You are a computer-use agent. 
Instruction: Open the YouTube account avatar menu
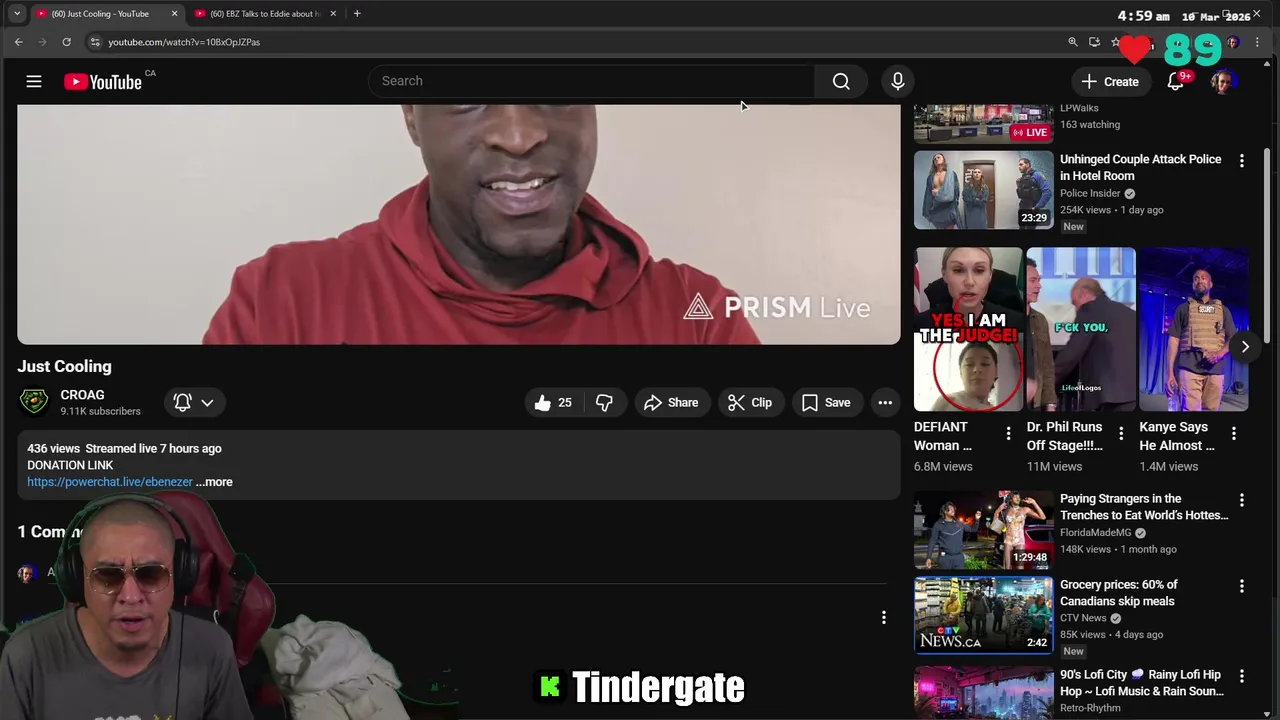(1222, 81)
